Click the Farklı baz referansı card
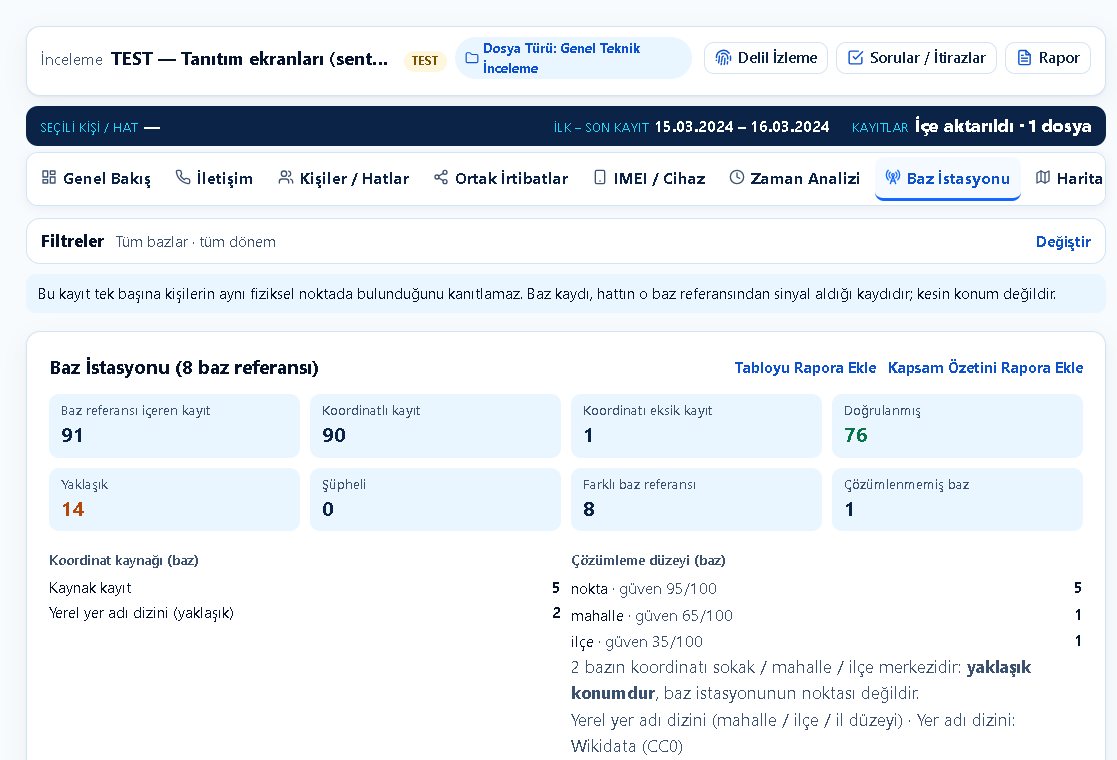This screenshot has width=1117, height=760. (696, 499)
